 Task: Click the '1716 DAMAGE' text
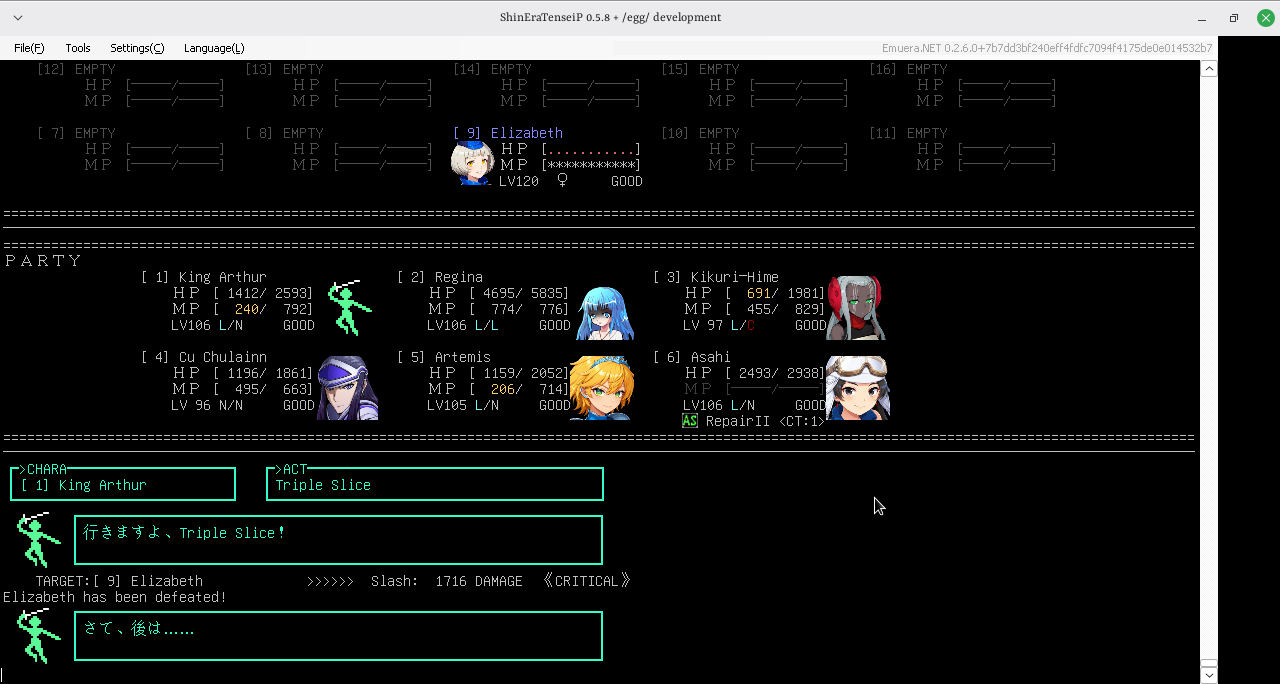(x=479, y=581)
